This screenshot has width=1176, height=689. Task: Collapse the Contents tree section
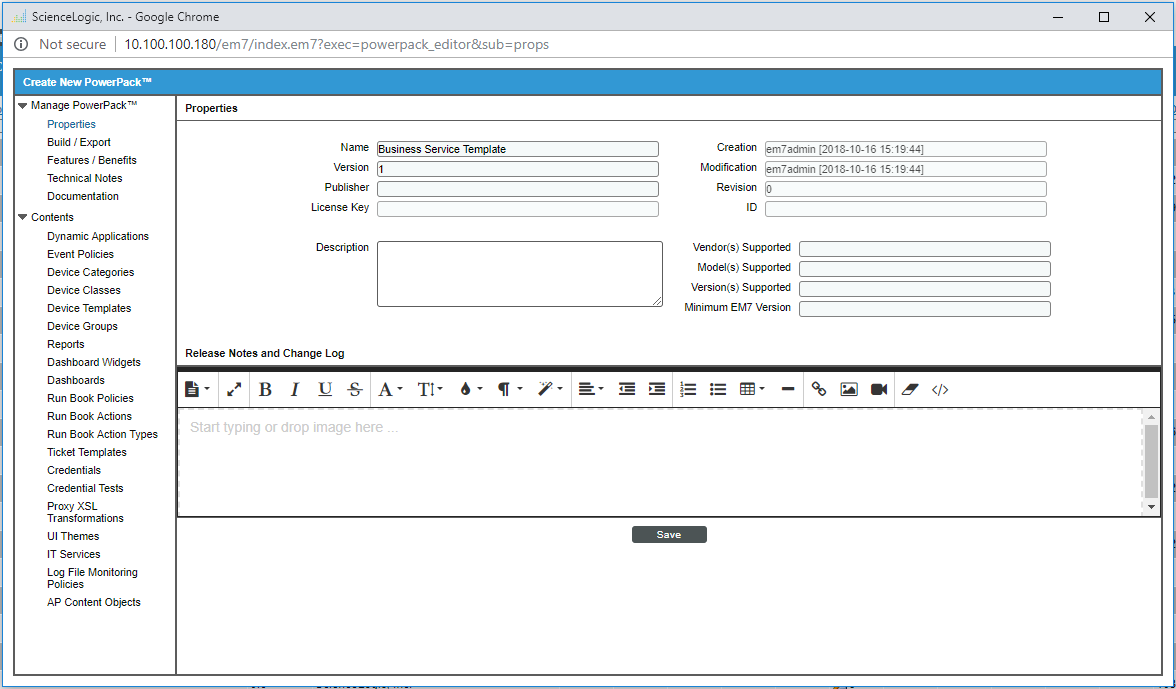(x=23, y=218)
